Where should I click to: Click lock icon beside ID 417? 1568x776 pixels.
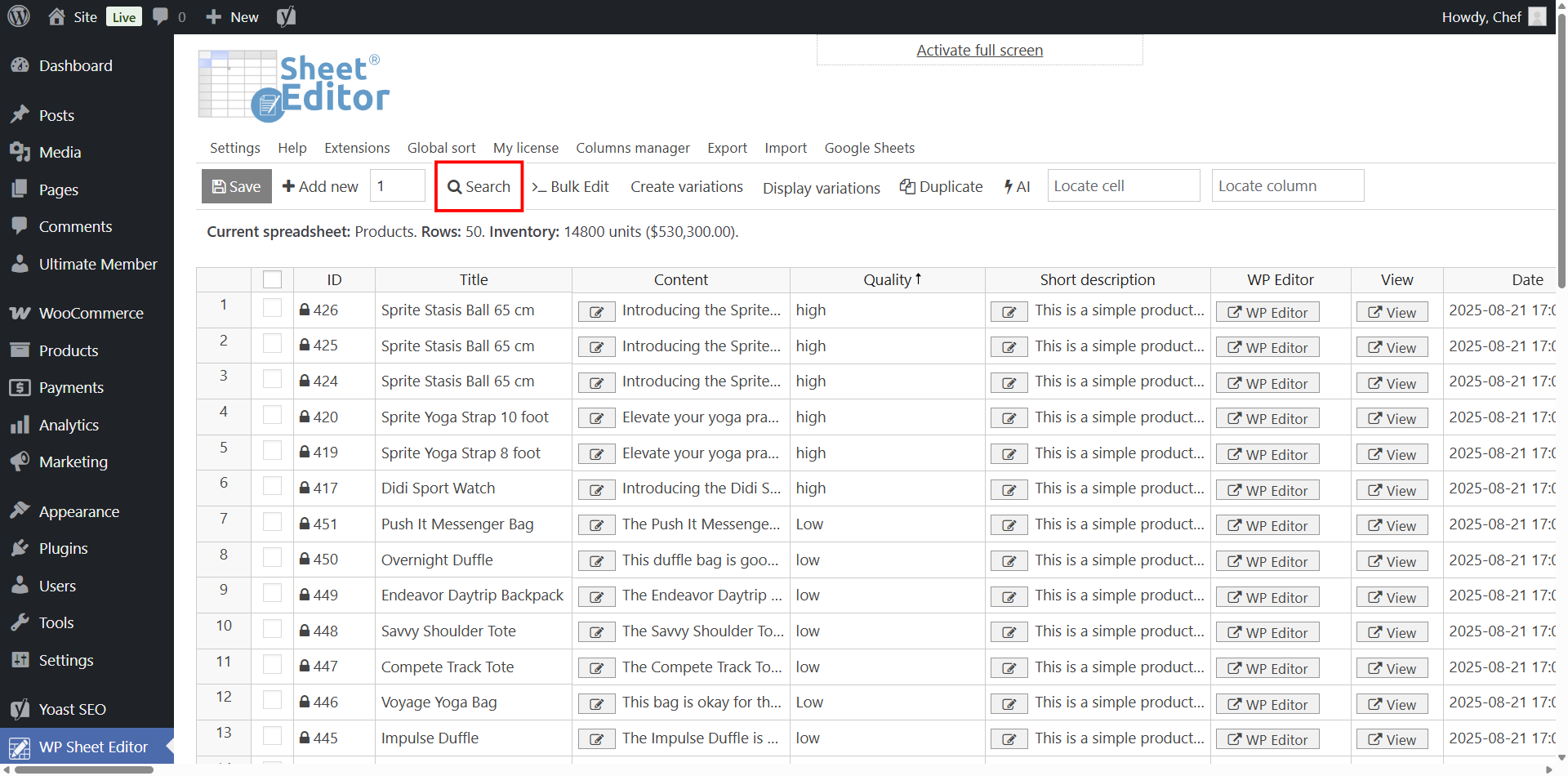coord(305,488)
